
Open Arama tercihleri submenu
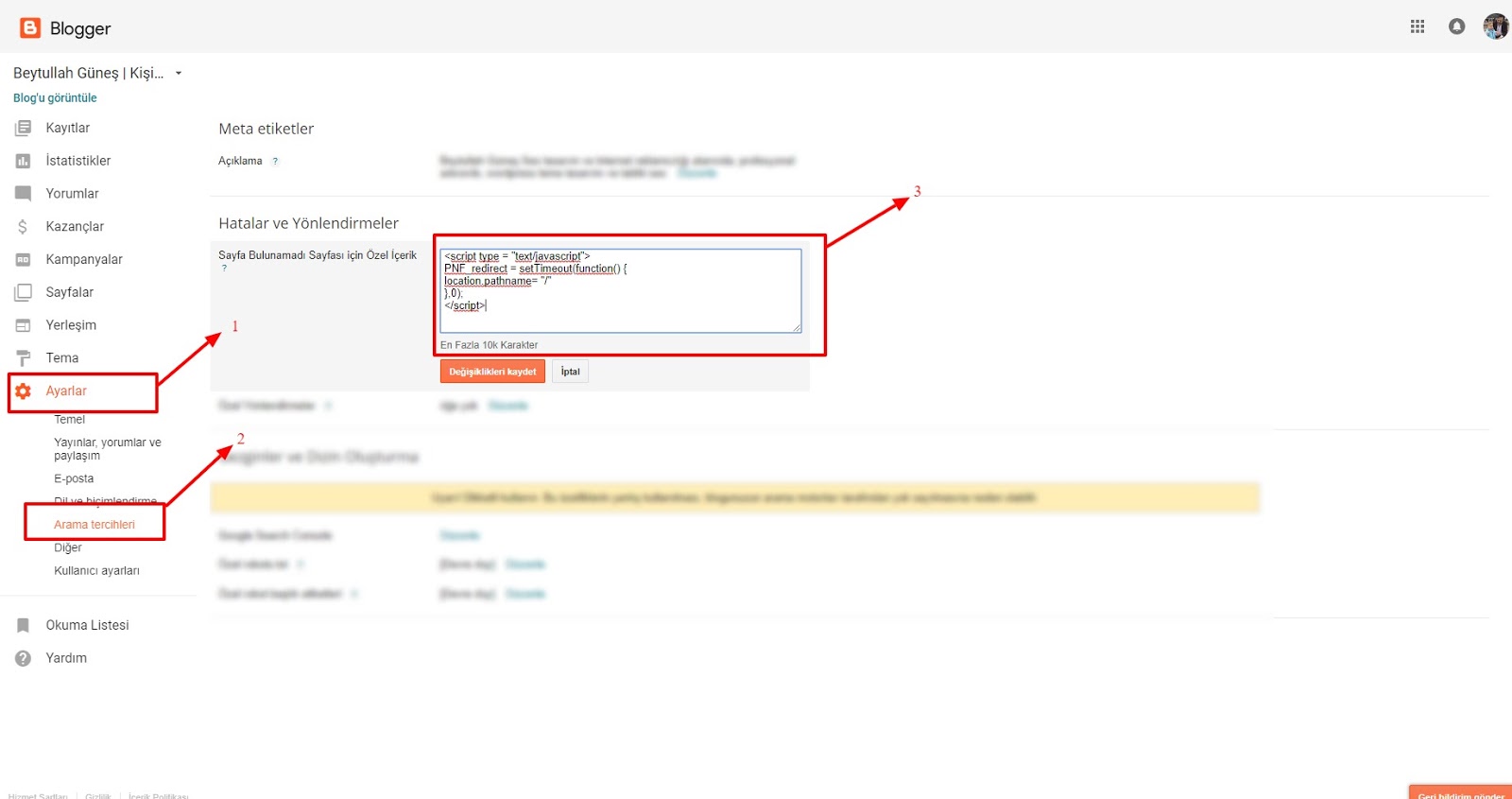coord(94,525)
